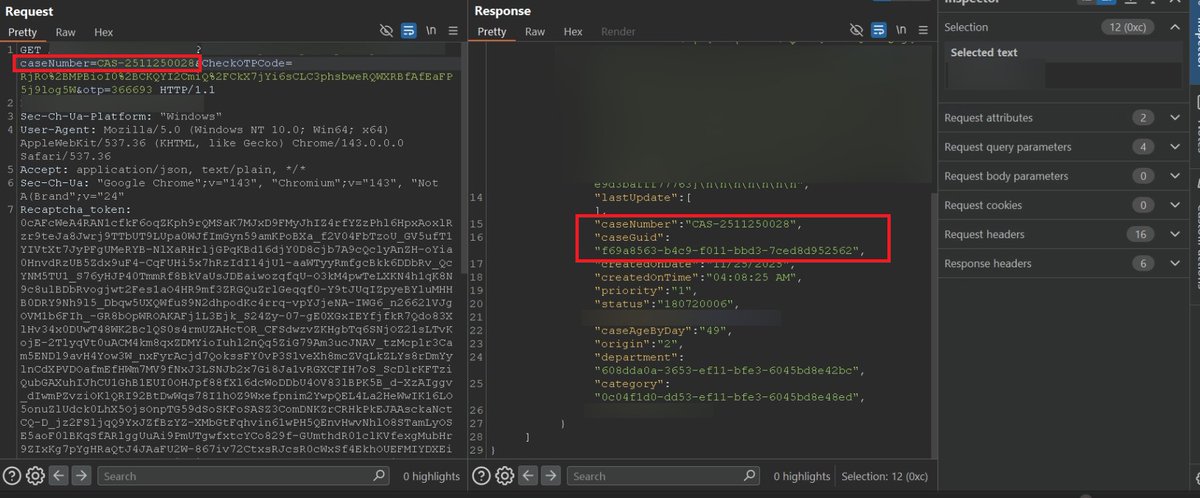Expand Request query parameters section
1200x498 pixels.
pyautogui.click(x=1174, y=147)
